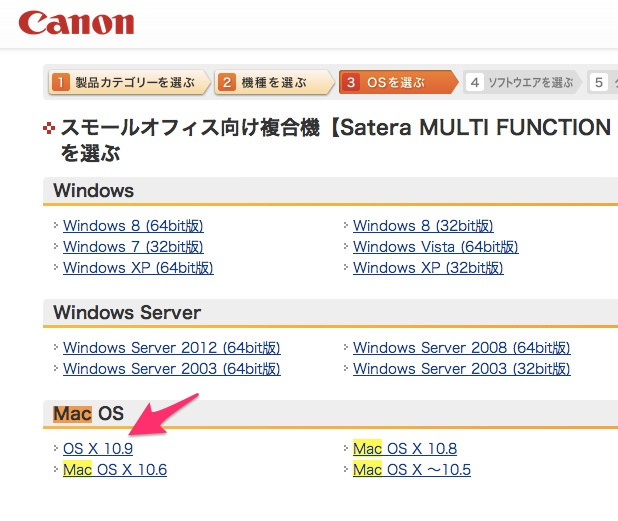Open Windows Server 2012 (64bit版)
Image resolution: width=618 pixels, height=521 pixels.
(x=172, y=348)
